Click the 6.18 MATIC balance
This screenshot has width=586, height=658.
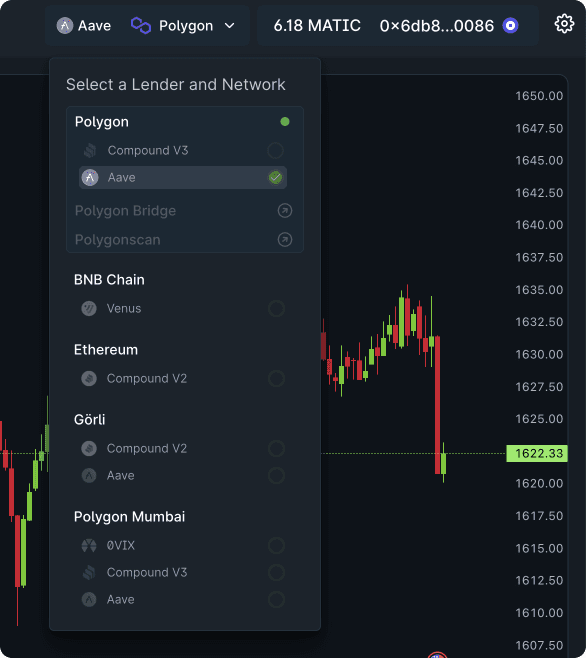[317, 26]
